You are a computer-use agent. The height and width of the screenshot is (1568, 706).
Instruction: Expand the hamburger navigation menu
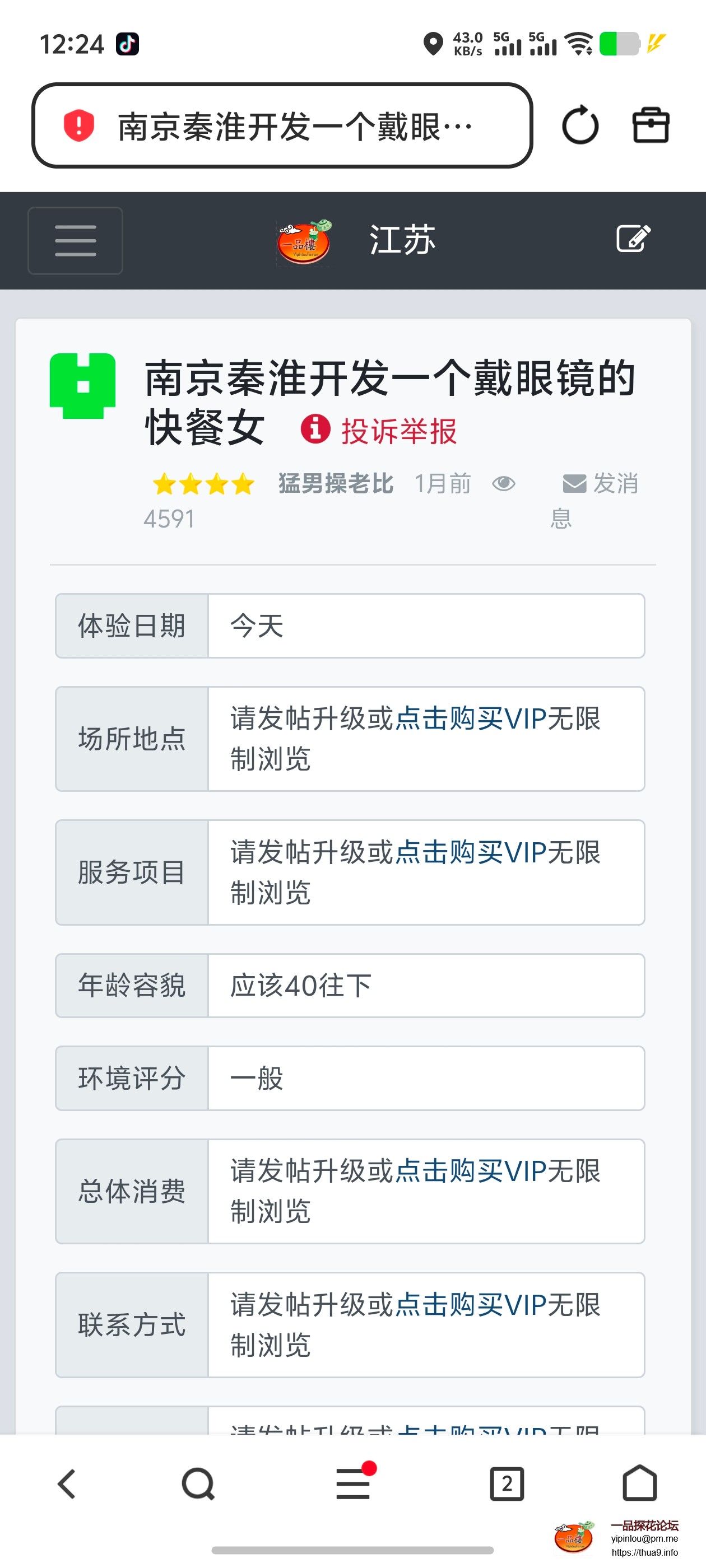click(x=76, y=241)
